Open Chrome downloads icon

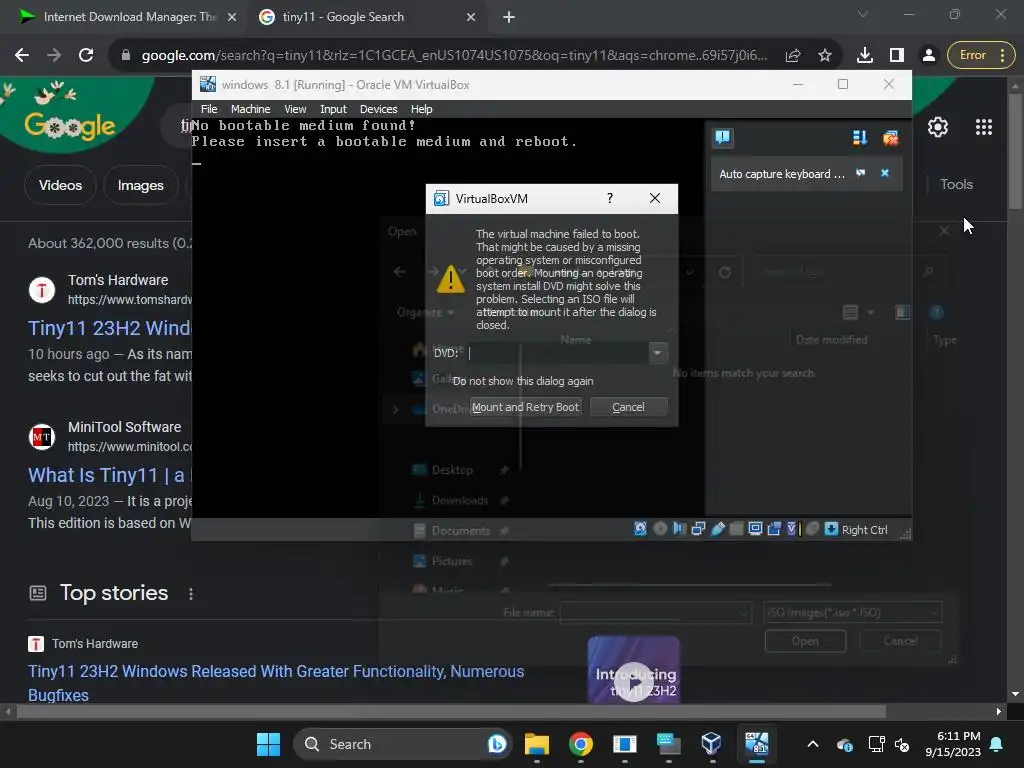point(865,56)
